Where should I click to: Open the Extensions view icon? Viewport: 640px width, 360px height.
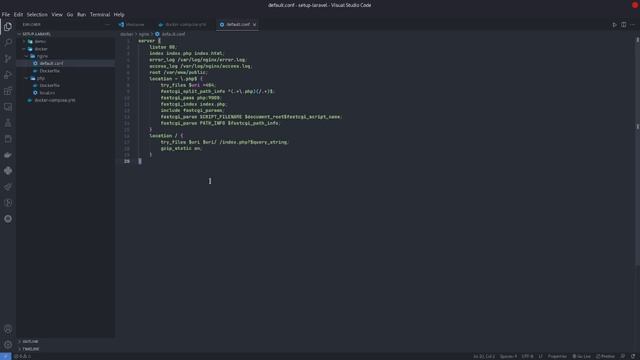[8, 91]
